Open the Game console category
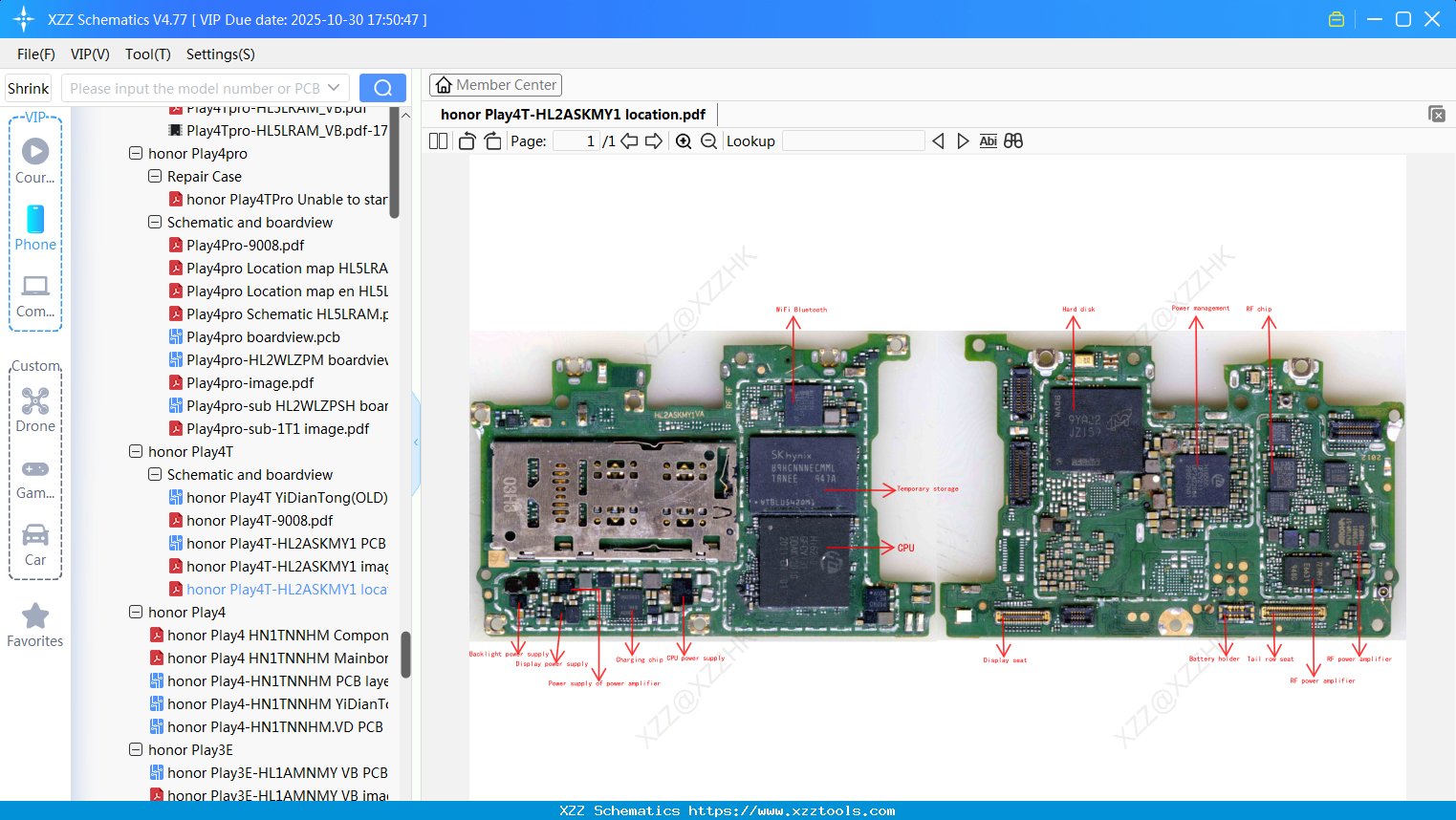This screenshot has width=1456, height=820. point(35,478)
